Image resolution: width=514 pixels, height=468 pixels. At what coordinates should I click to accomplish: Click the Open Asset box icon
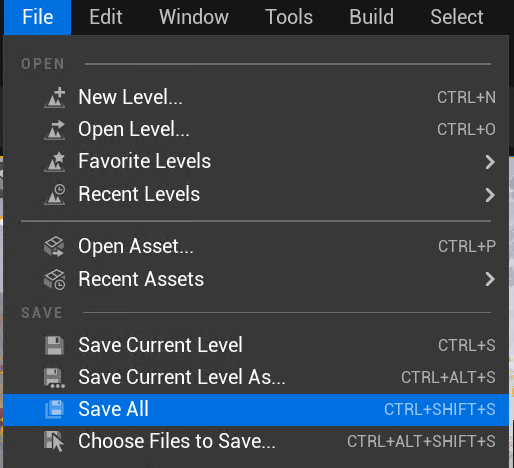tap(54, 246)
